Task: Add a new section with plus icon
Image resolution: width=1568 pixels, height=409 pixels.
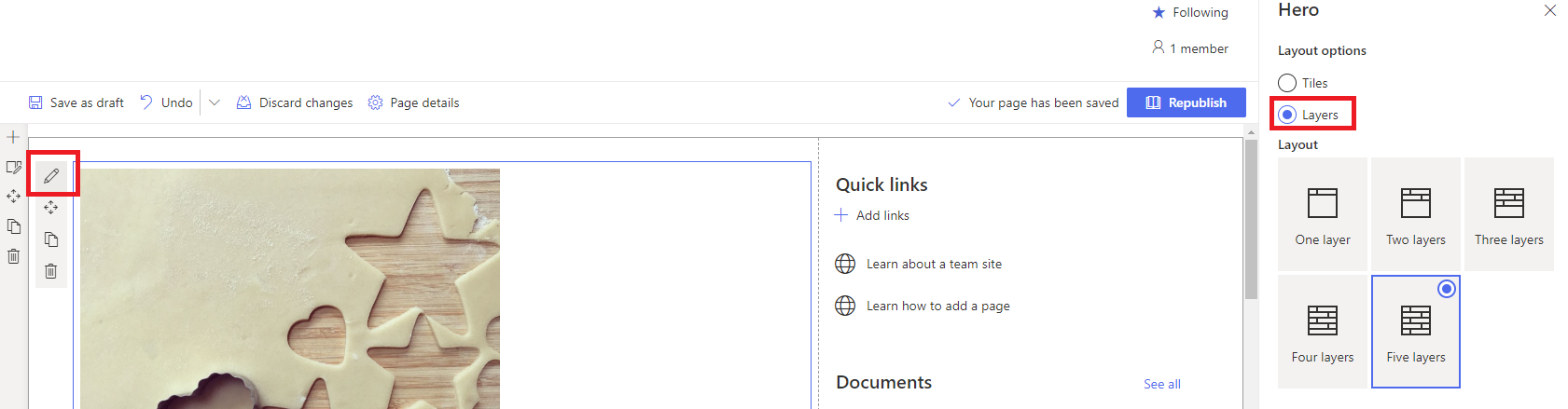Action: click(x=13, y=137)
